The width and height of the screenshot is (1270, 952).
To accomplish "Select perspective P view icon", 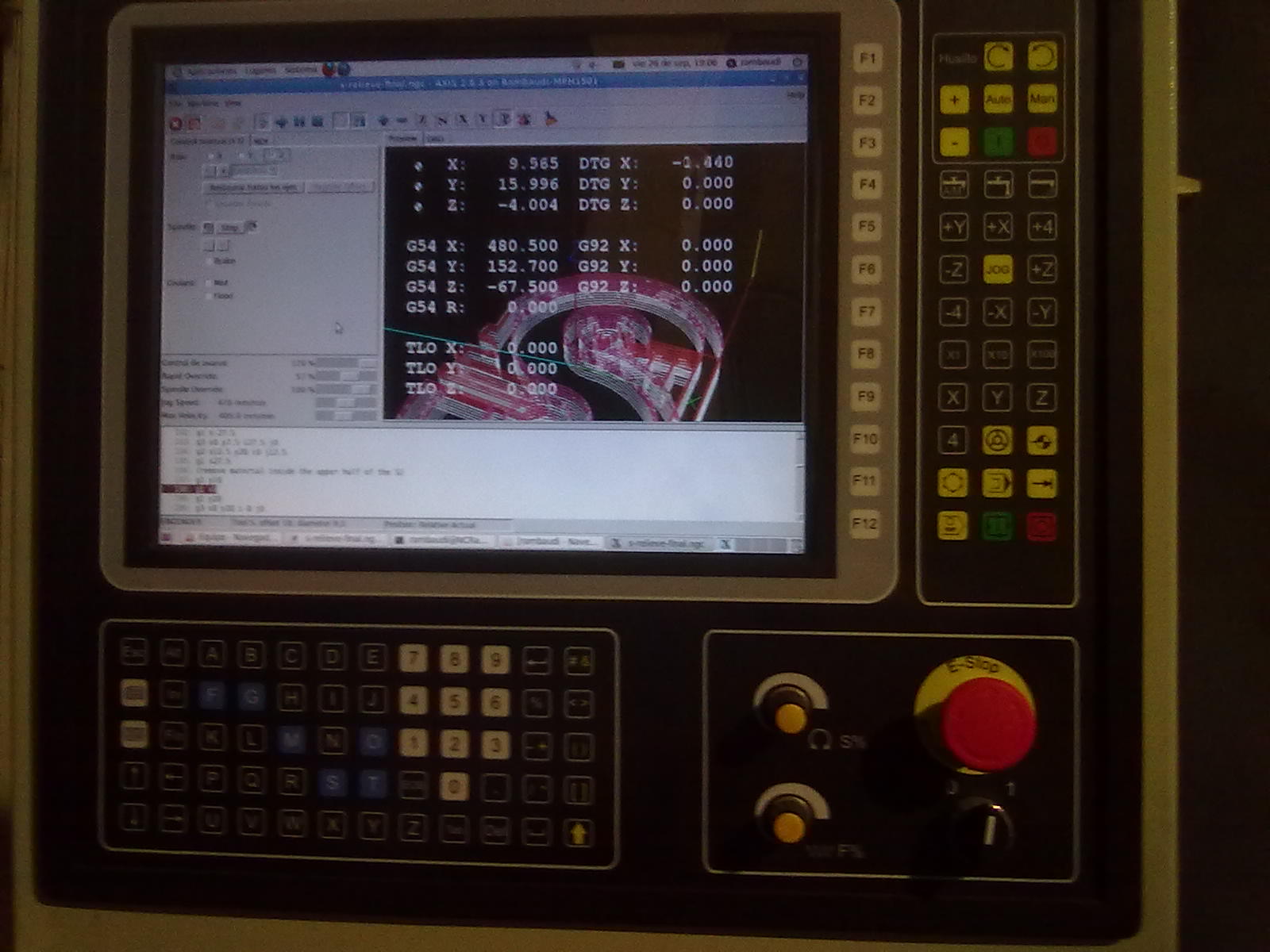I will click(x=502, y=119).
